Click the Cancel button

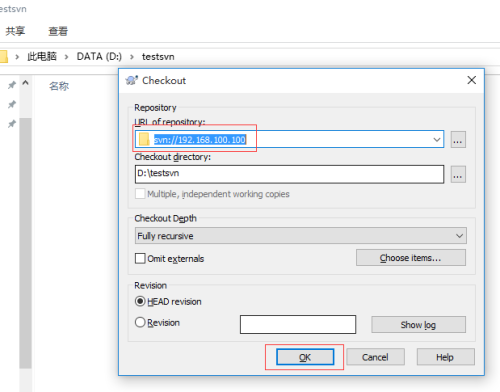[x=375, y=357]
